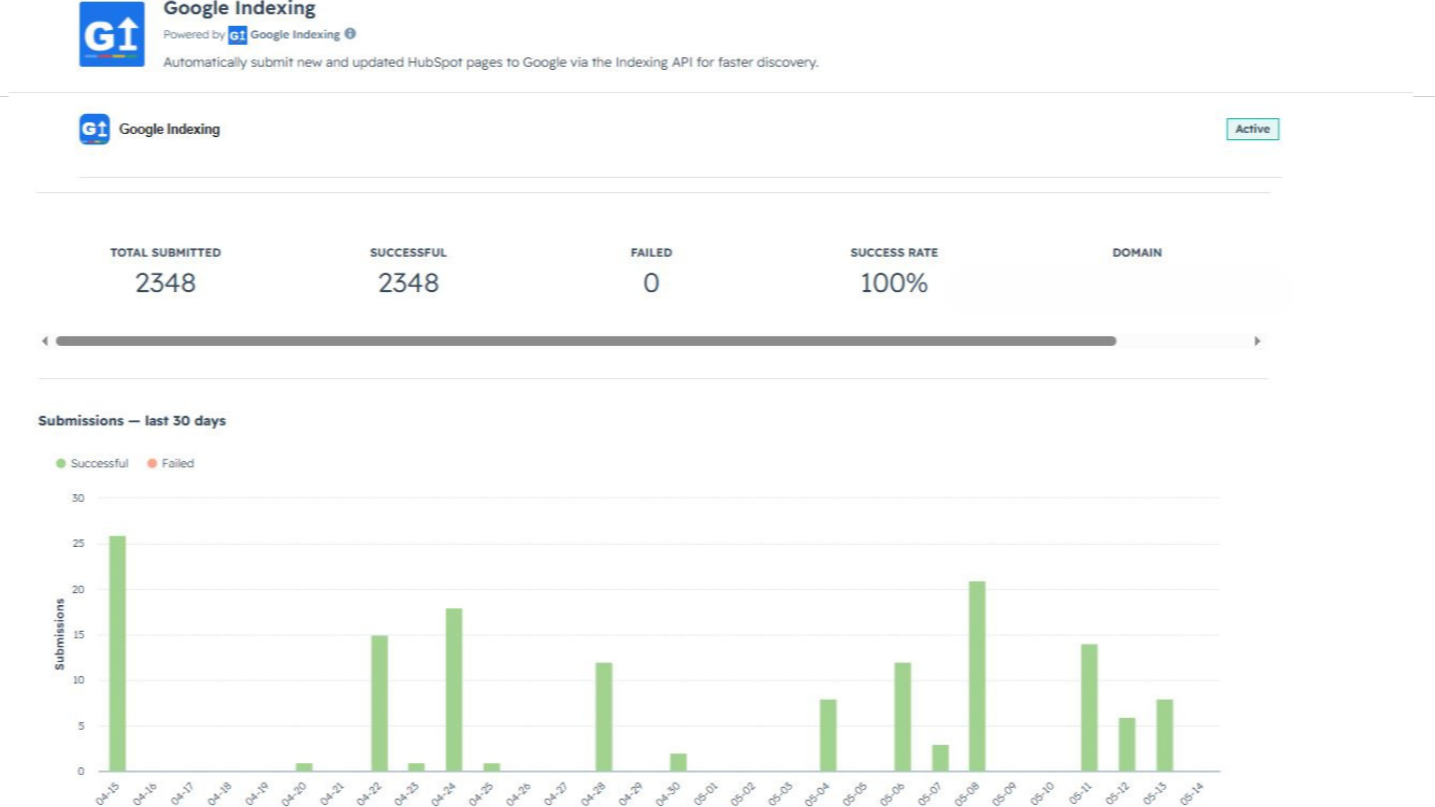Click the 05-13 bar in the chart
This screenshot has width=1435, height=807.
1165,735
